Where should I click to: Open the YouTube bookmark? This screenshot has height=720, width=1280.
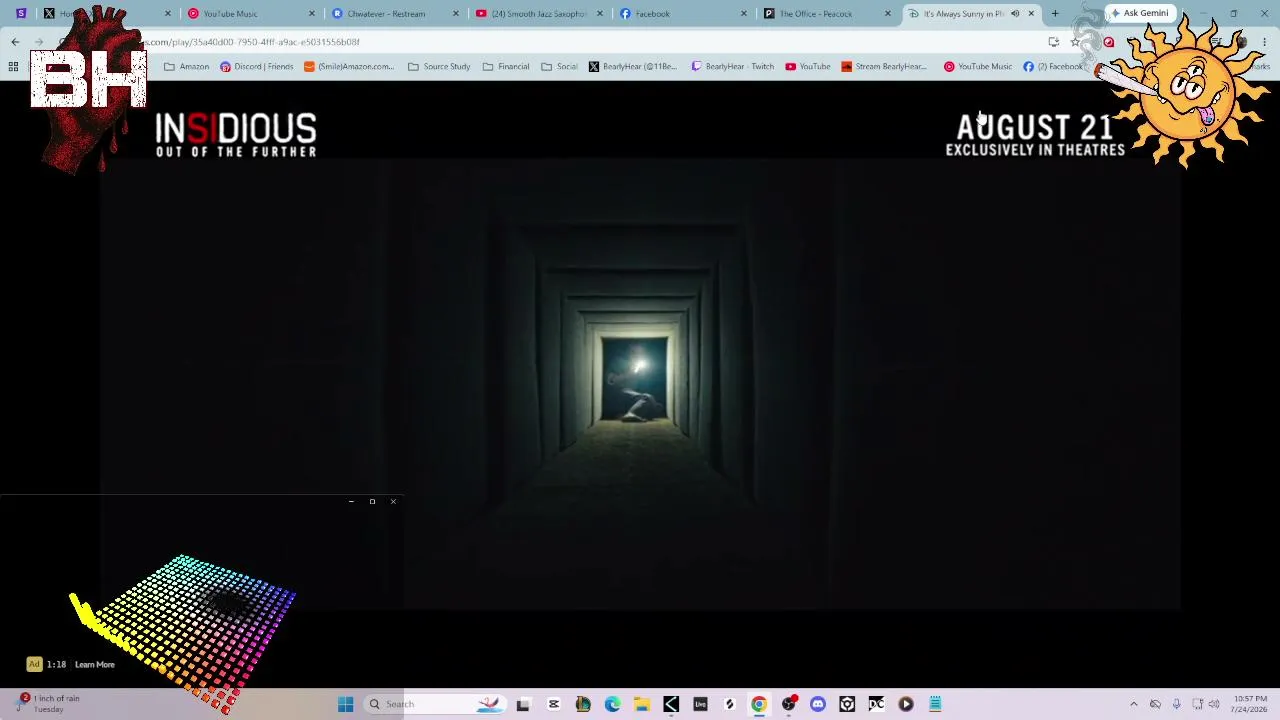pyautogui.click(x=808, y=67)
